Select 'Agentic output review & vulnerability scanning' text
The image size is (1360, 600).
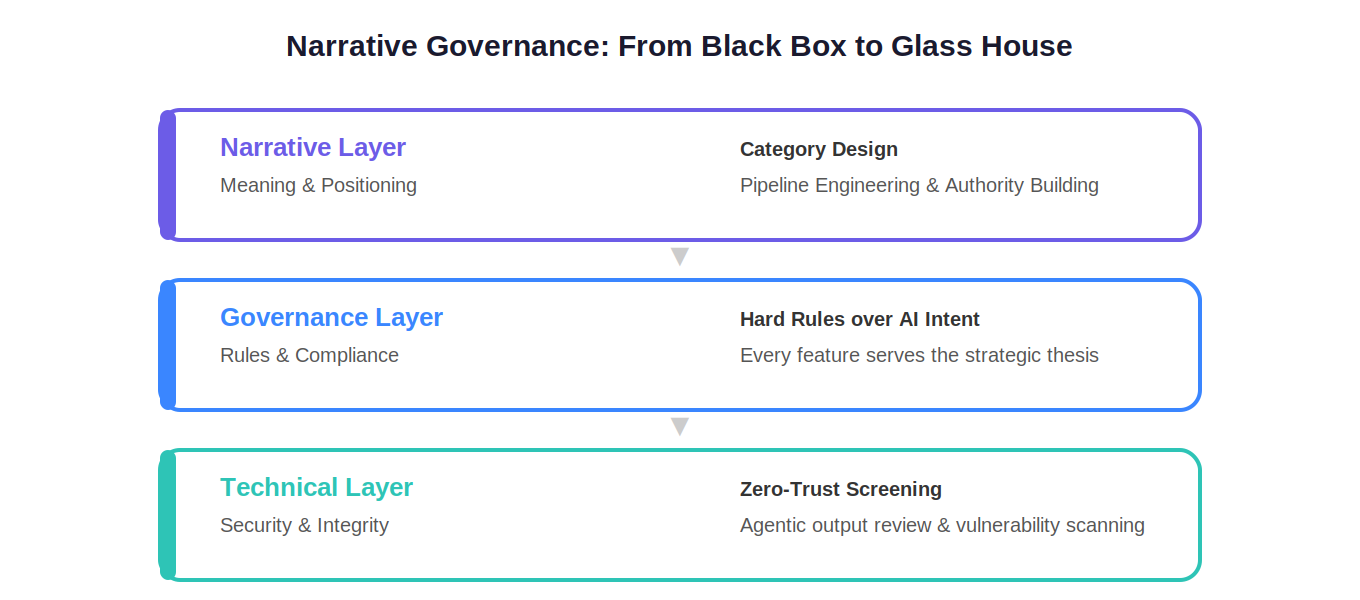(x=942, y=525)
